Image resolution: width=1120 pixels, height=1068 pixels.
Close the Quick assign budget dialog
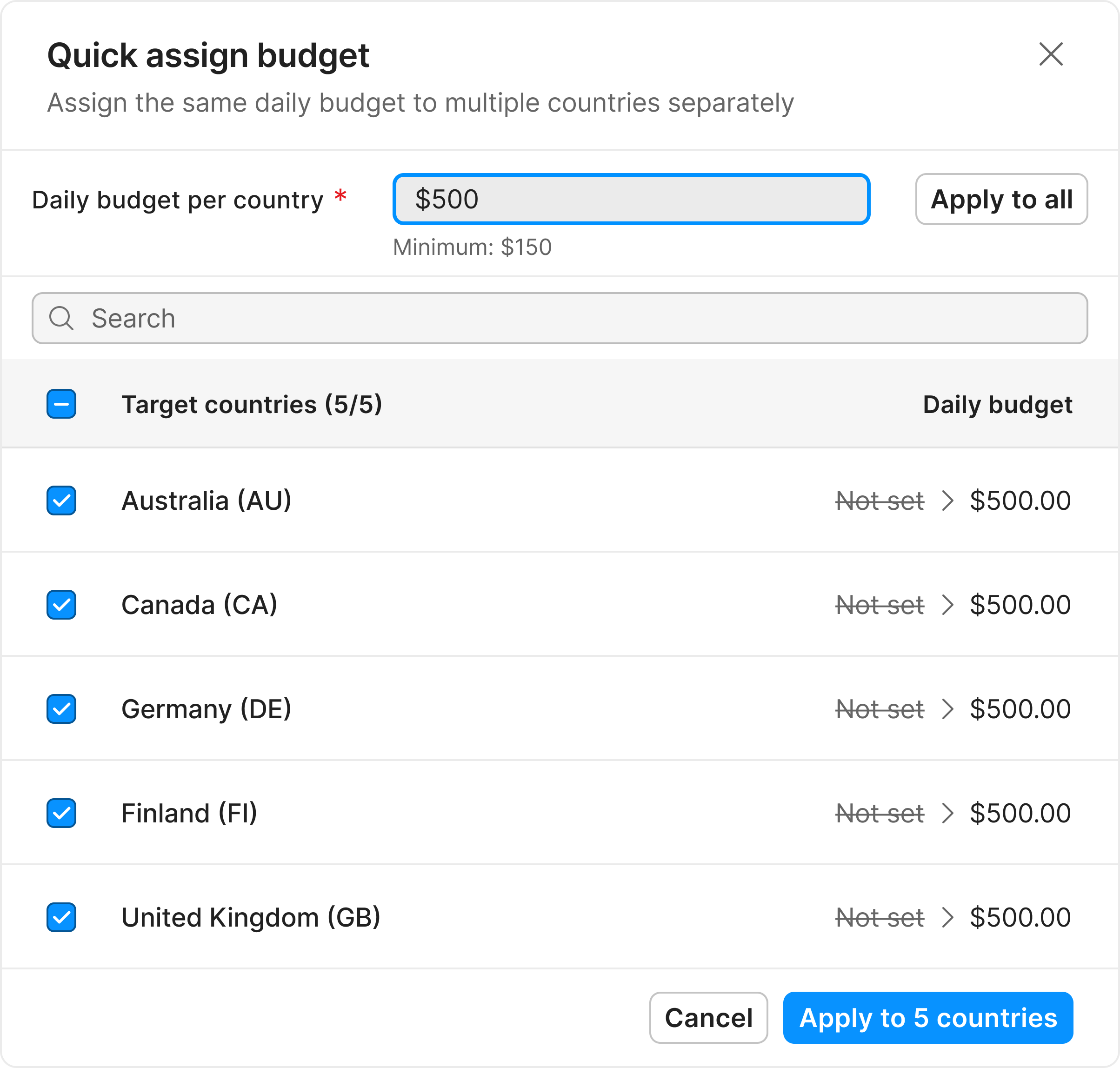(x=1050, y=54)
